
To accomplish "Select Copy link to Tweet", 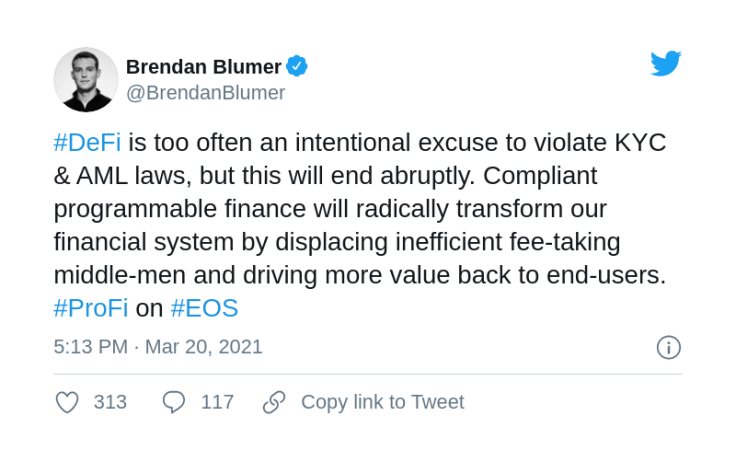I will [x=383, y=402].
